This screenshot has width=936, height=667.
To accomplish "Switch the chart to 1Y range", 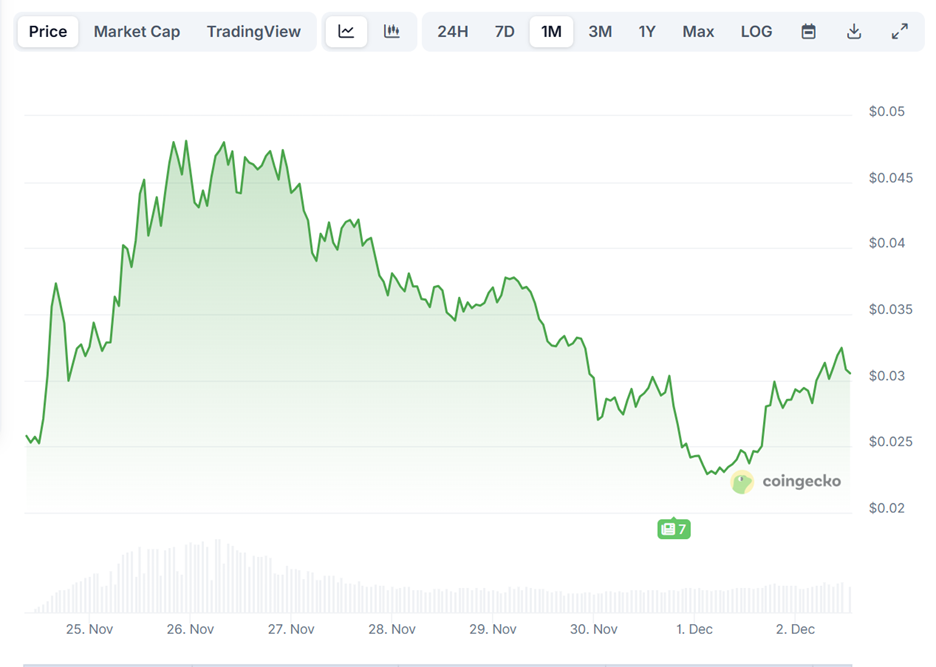I will point(647,31).
